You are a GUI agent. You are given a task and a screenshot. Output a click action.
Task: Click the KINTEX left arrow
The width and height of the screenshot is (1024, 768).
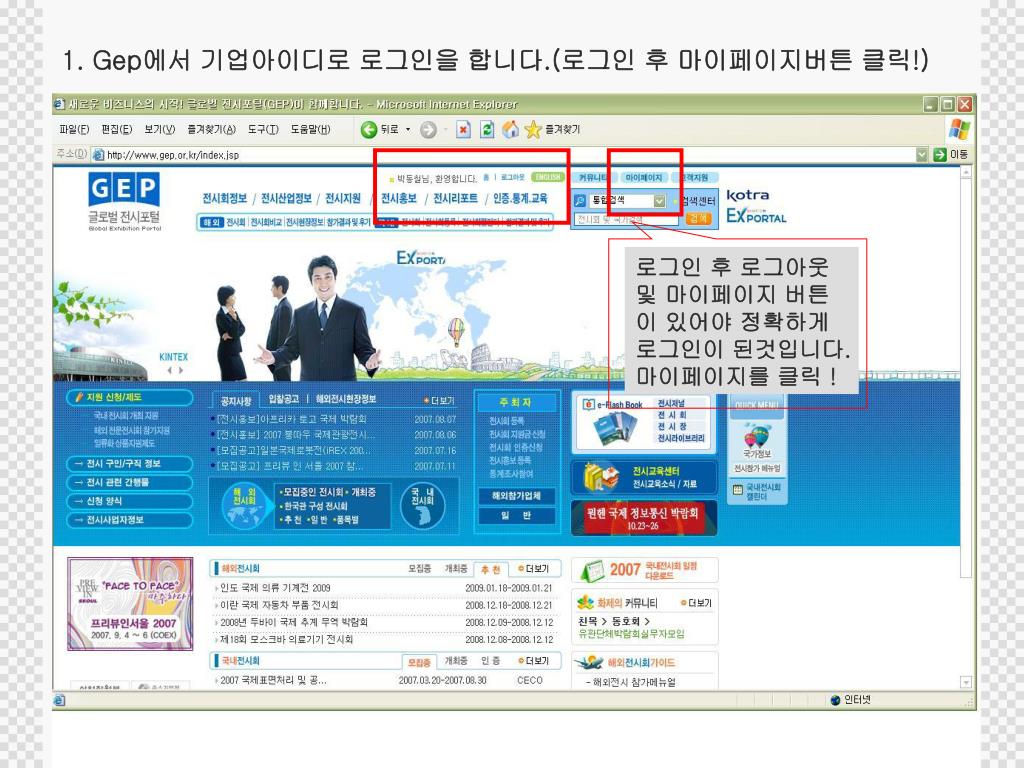169,370
